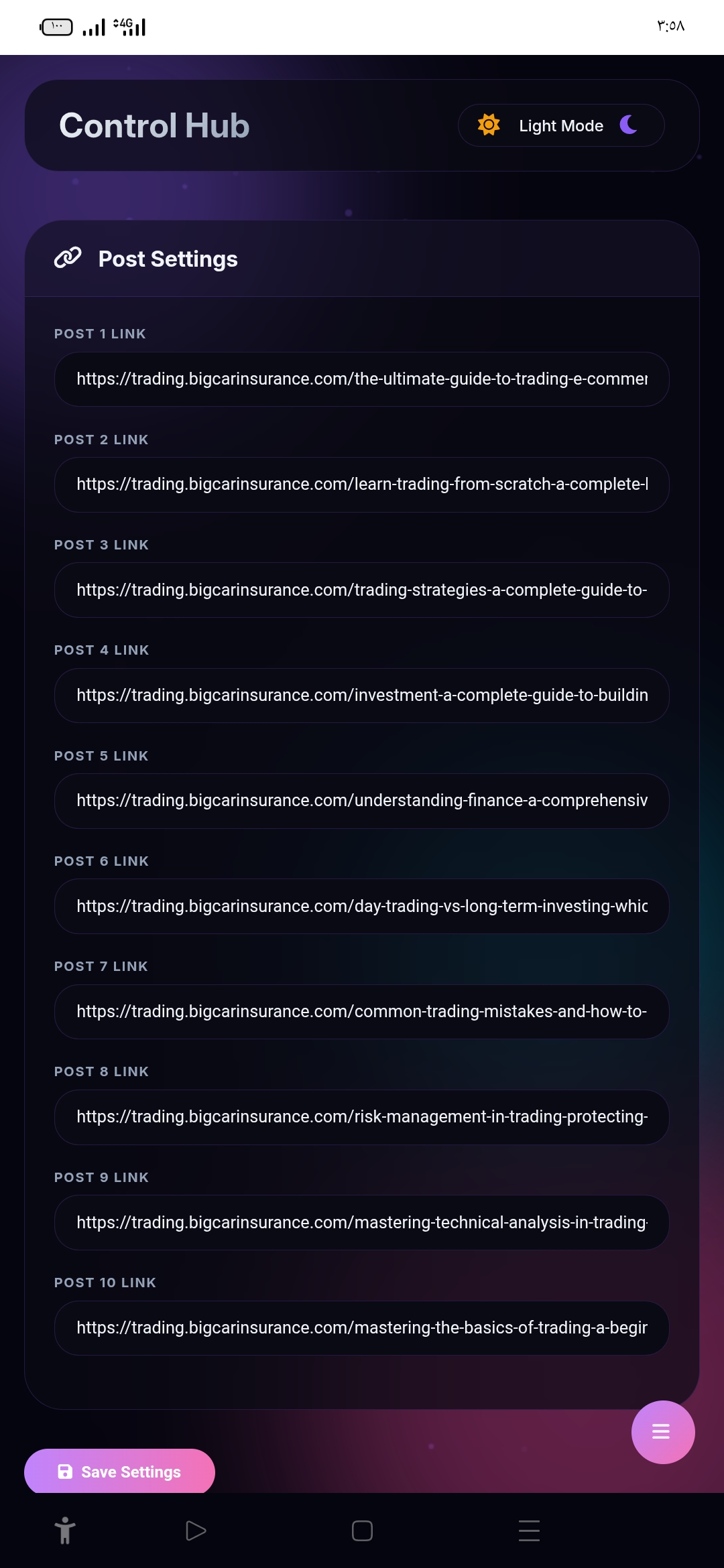The height and width of the screenshot is (1568, 724).
Task: Select the Post 7 Link field
Action: click(362, 1011)
